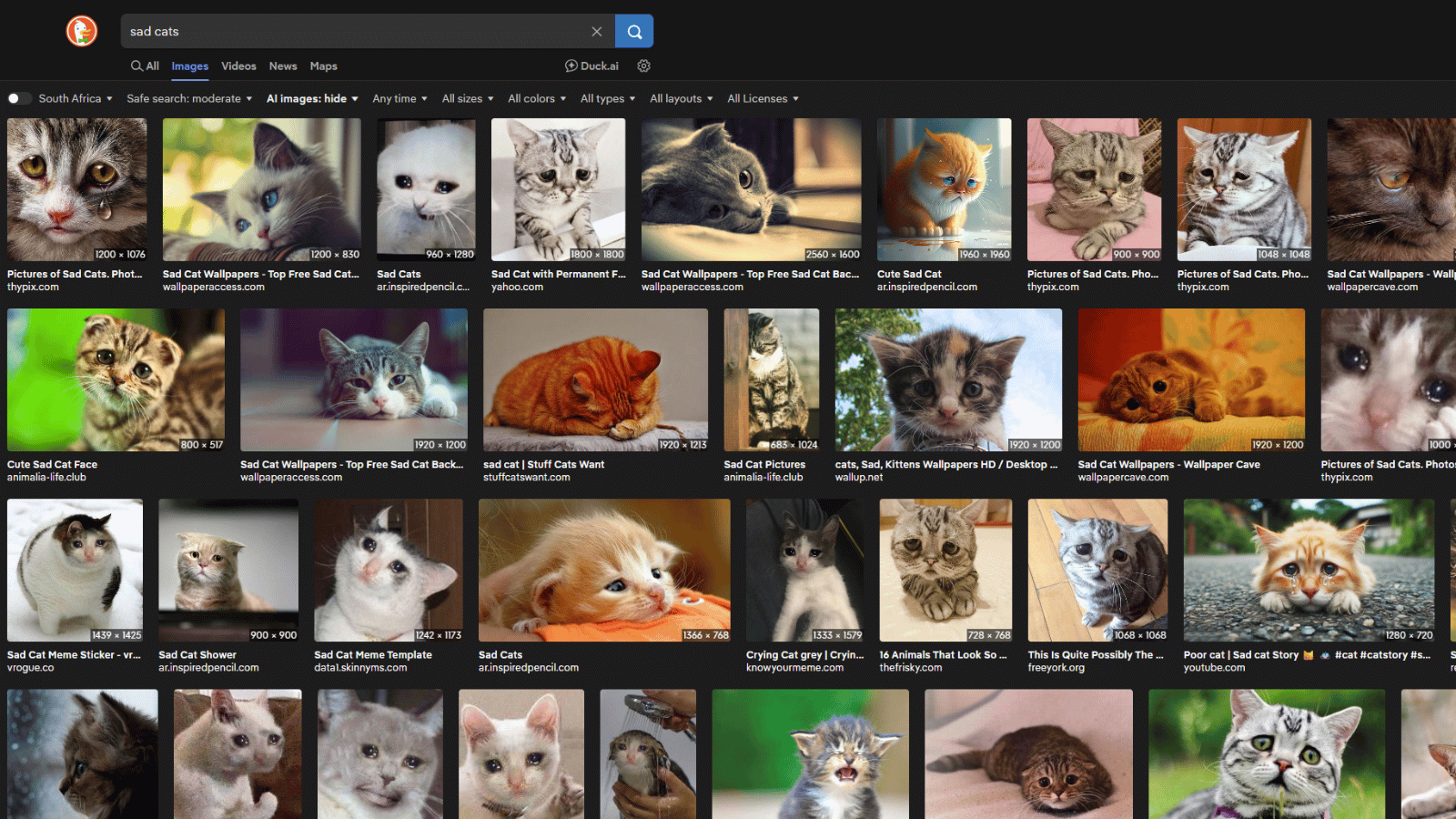The image size is (1456, 819).
Task: Expand the Safe search: moderate dropdown
Action: pos(189,99)
